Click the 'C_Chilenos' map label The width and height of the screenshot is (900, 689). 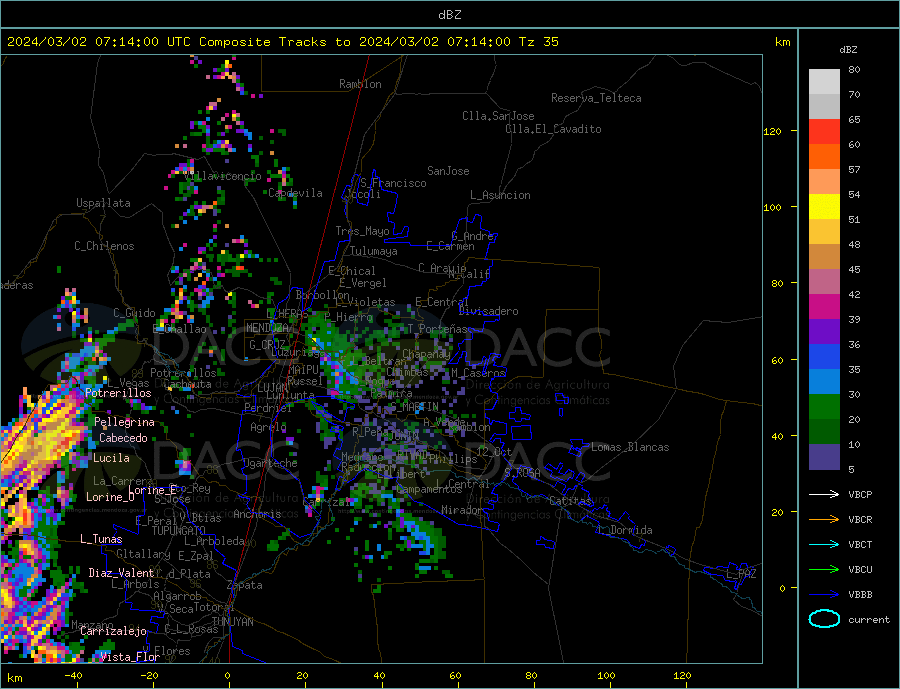104,246
